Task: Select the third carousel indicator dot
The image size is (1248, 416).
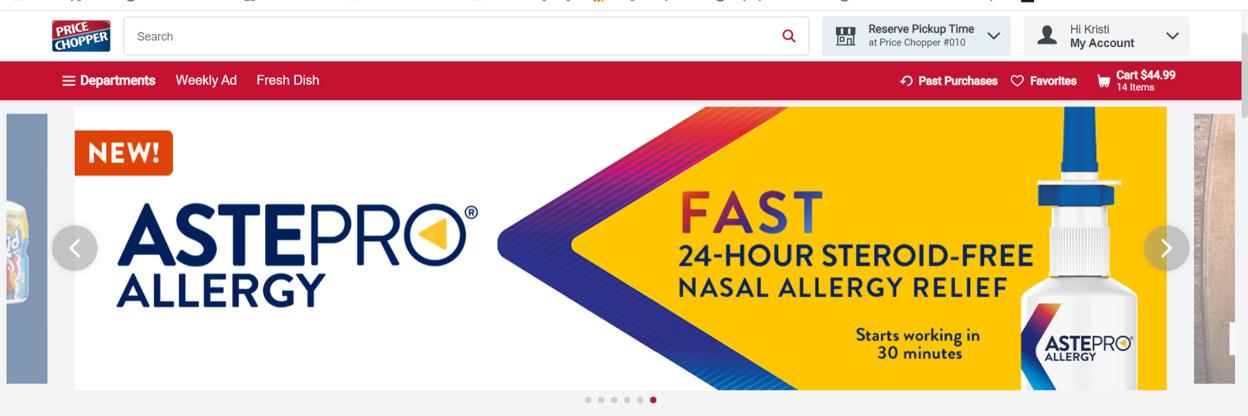Action: coord(614,400)
